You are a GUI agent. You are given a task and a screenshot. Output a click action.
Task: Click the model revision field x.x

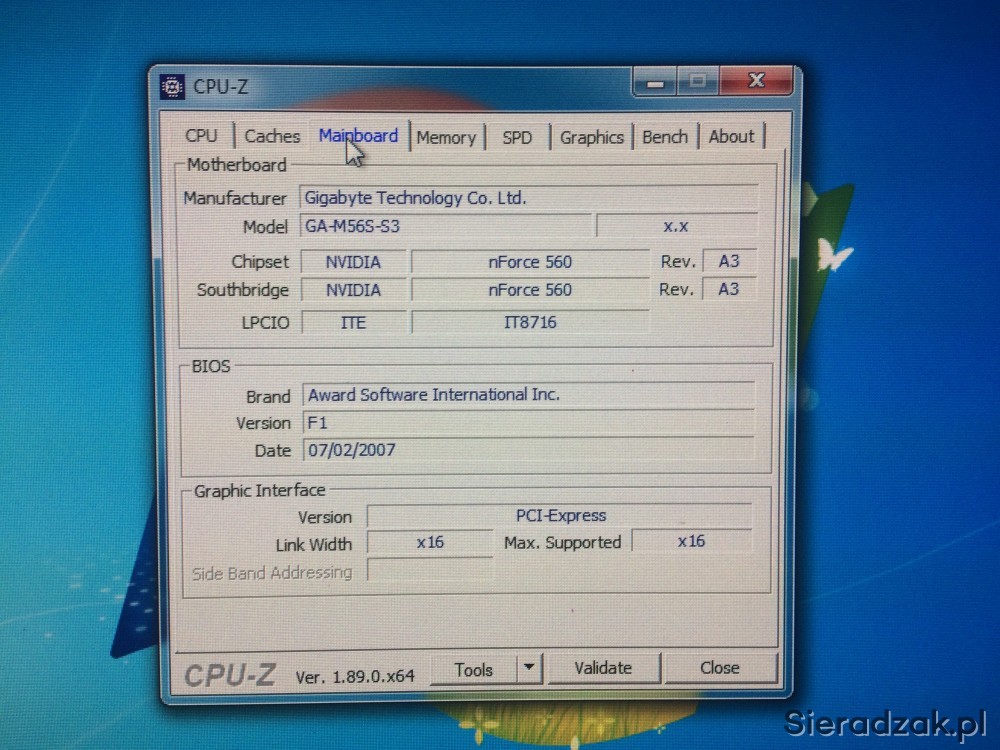[676, 226]
